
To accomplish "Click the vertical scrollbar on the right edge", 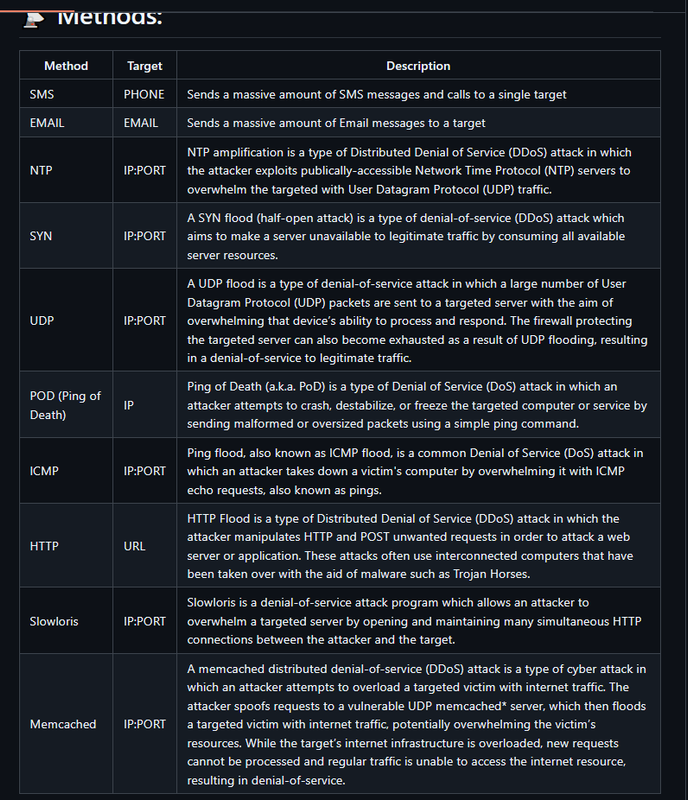I will [685, 400].
